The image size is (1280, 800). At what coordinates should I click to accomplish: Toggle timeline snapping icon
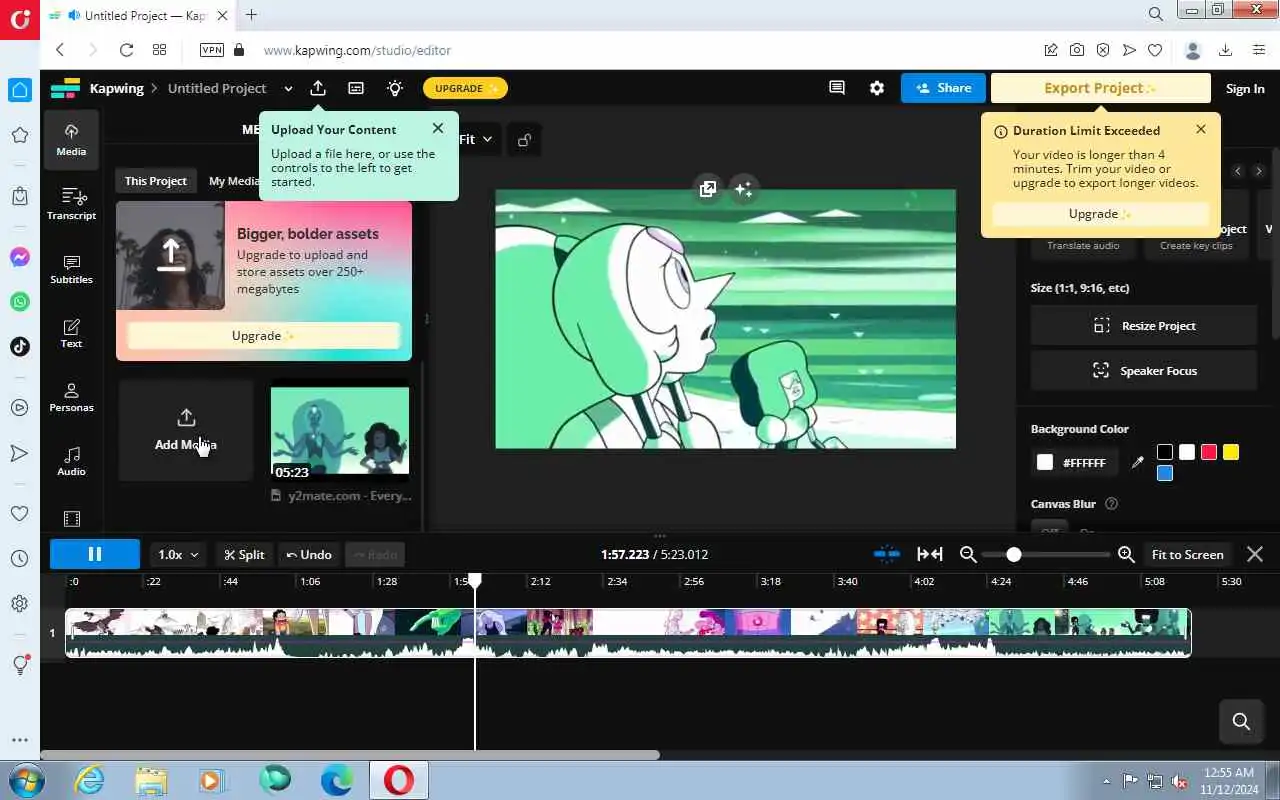[x=886, y=554]
